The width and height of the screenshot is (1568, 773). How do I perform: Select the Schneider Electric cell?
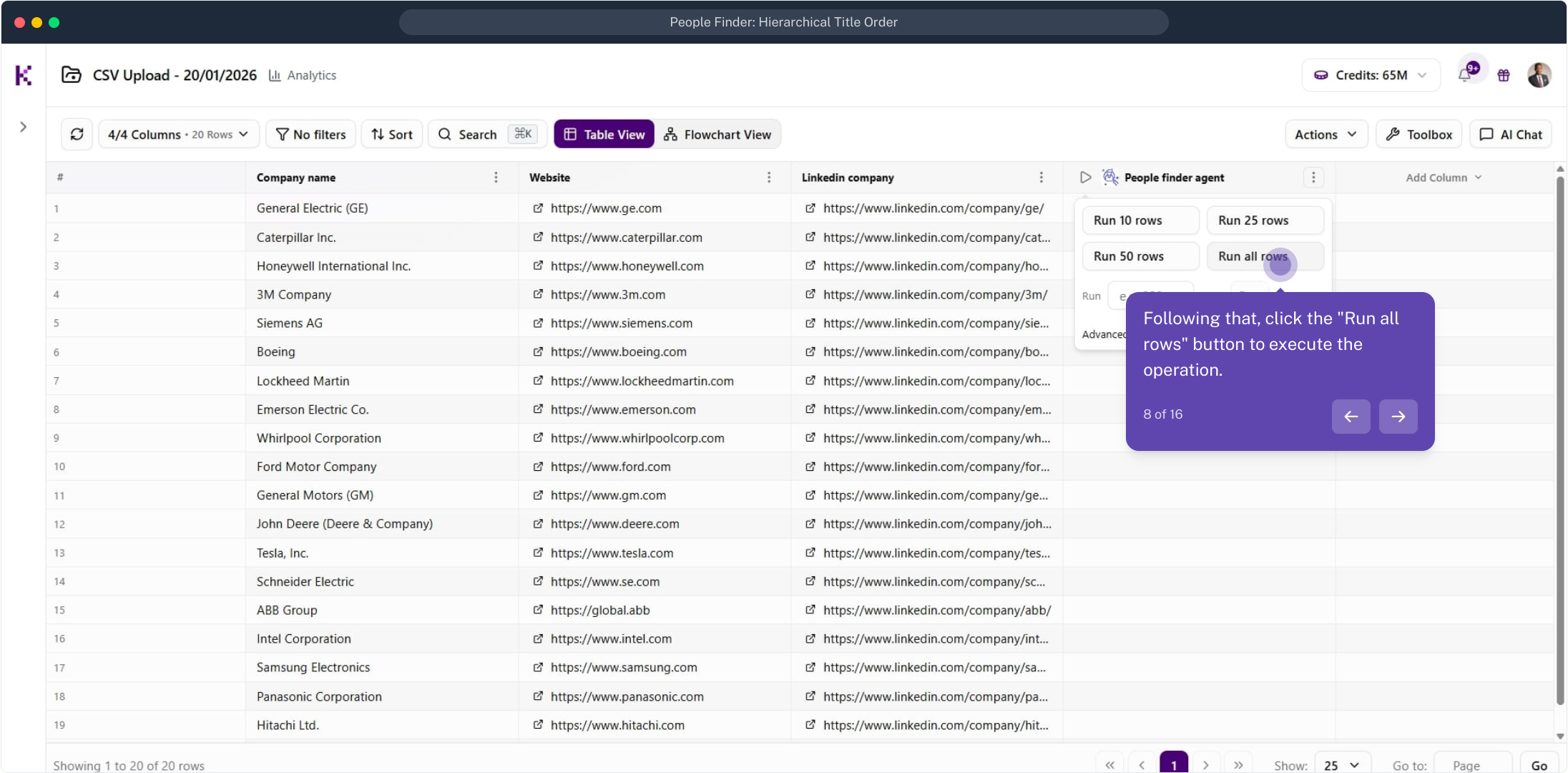[x=382, y=581]
